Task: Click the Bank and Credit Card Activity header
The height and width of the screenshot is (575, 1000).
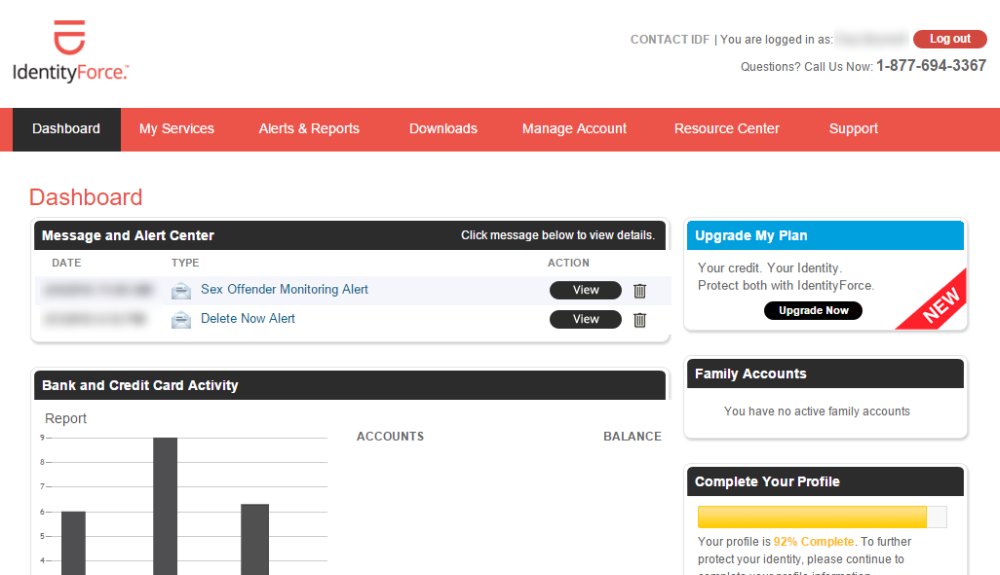Action: (x=349, y=386)
